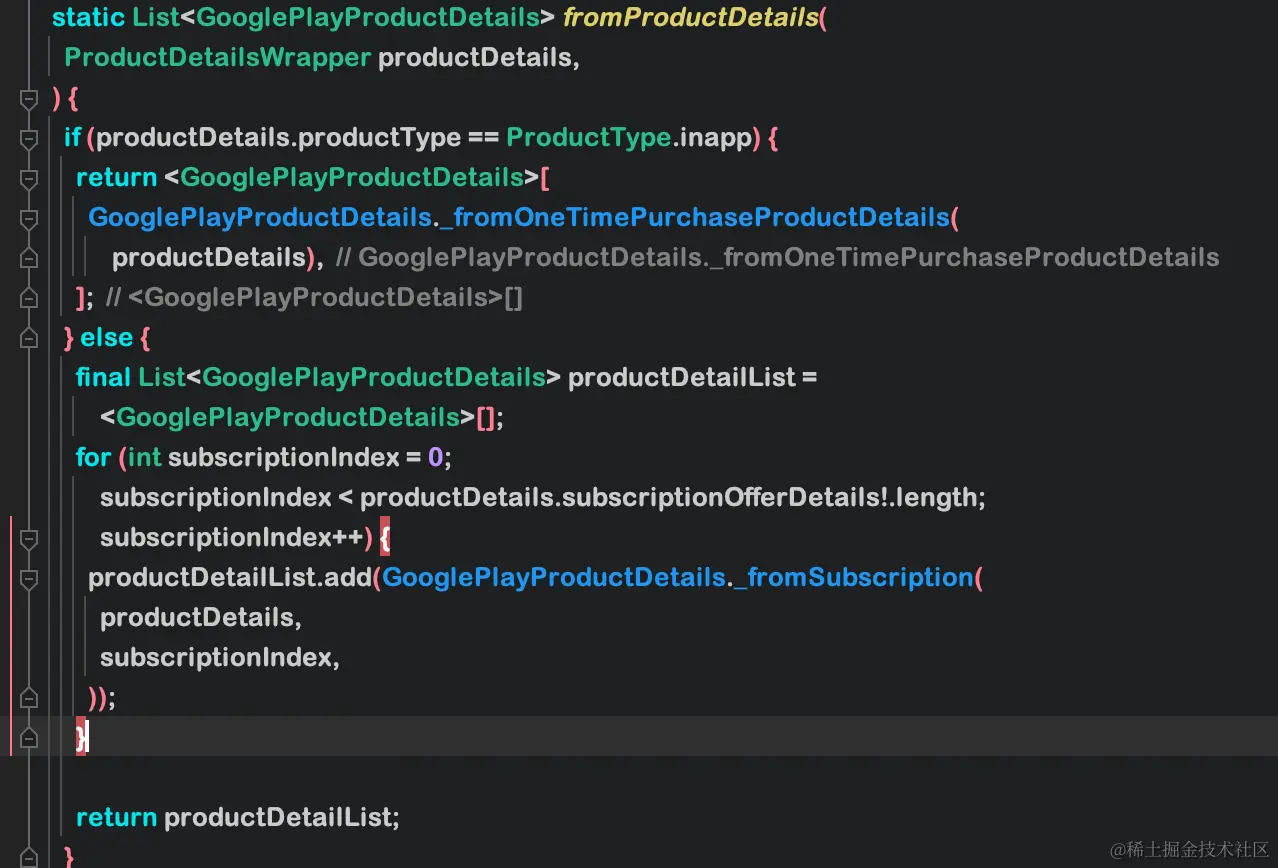
Task: Click "subscriptionIndex++" increment expression
Action: 231,537
